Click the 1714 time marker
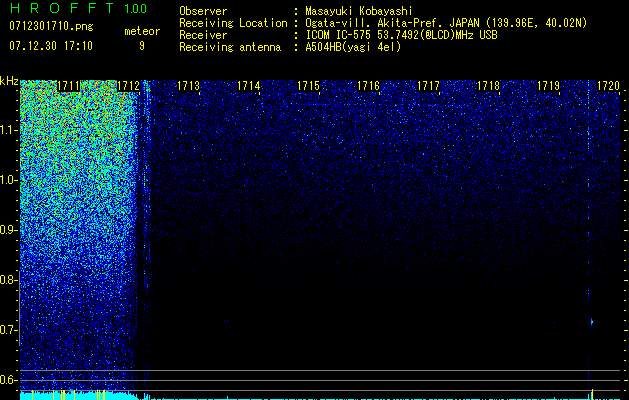This screenshot has height=400, width=629. (x=248, y=86)
